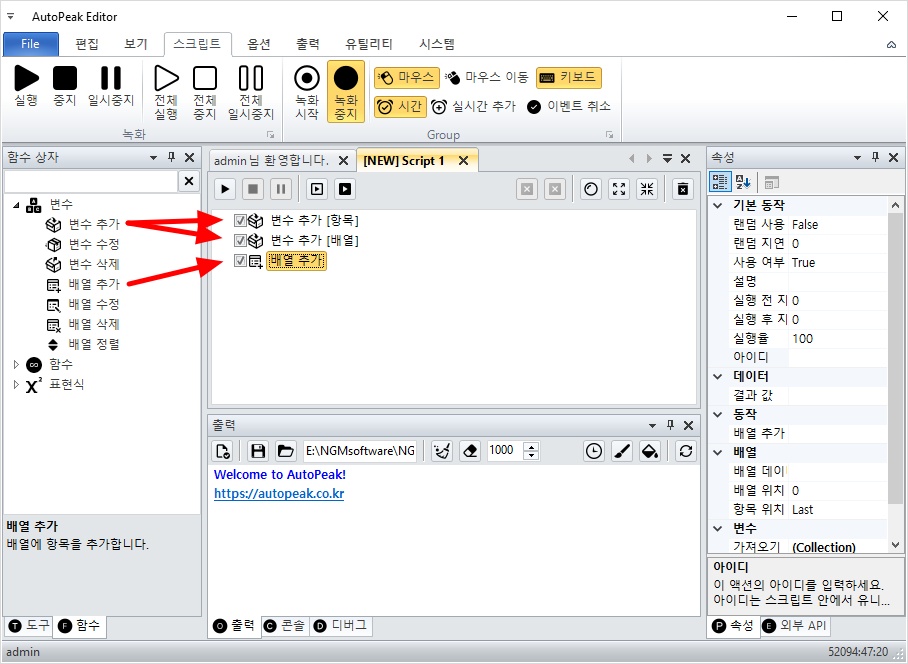Expand the 표현식 tree node
This screenshot has height=664, width=908.
(x=16, y=384)
